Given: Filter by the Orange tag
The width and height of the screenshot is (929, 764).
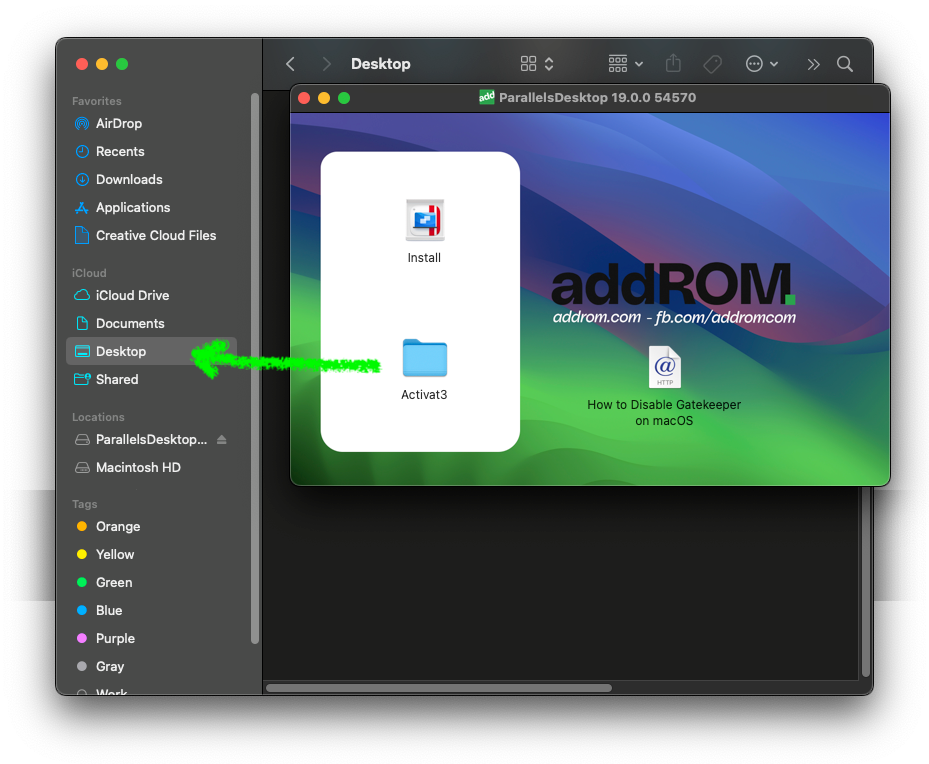Looking at the screenshot, I should (x=152, y=527).
